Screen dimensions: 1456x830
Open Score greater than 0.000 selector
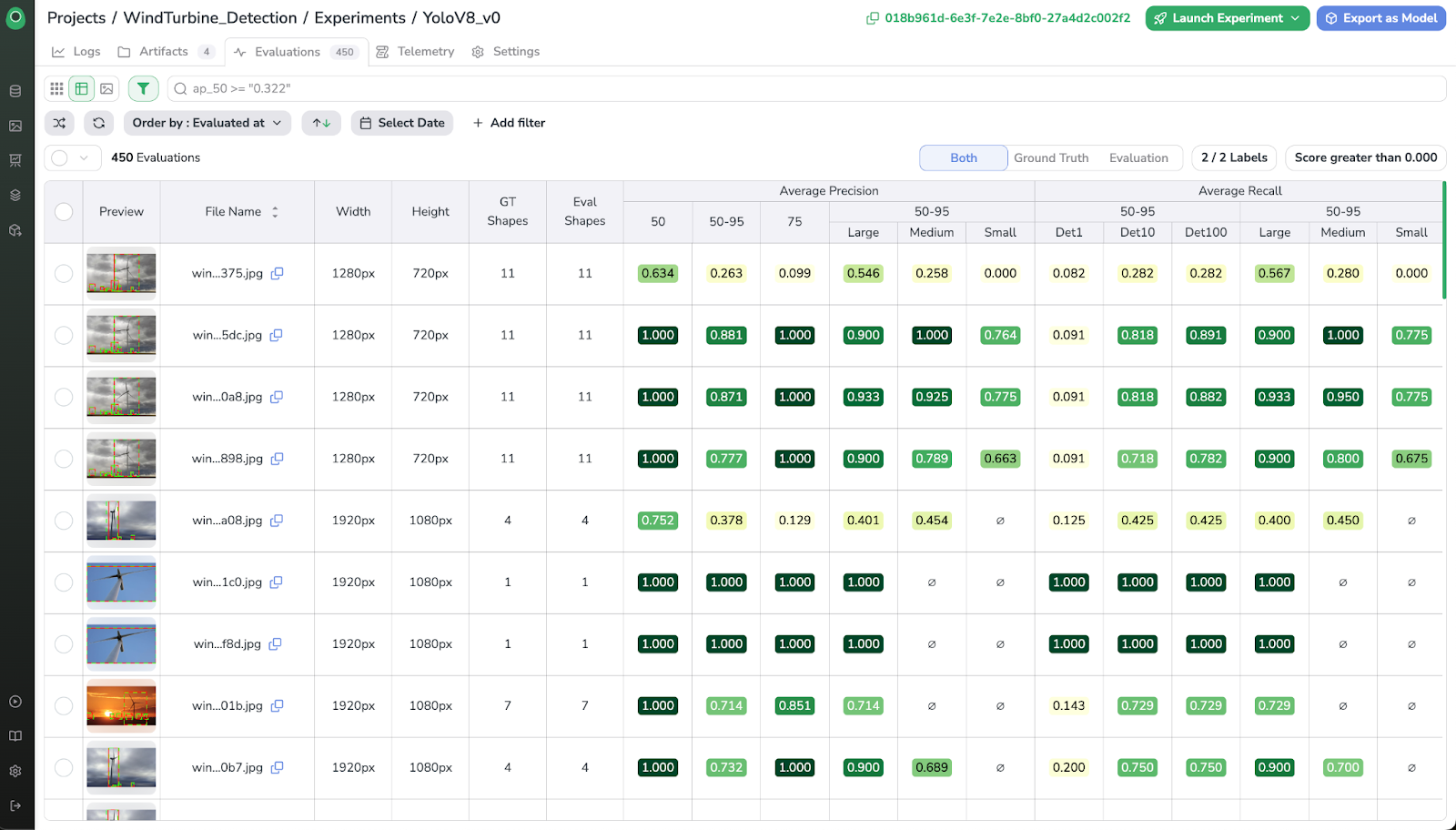click(x=1366, y=157)
